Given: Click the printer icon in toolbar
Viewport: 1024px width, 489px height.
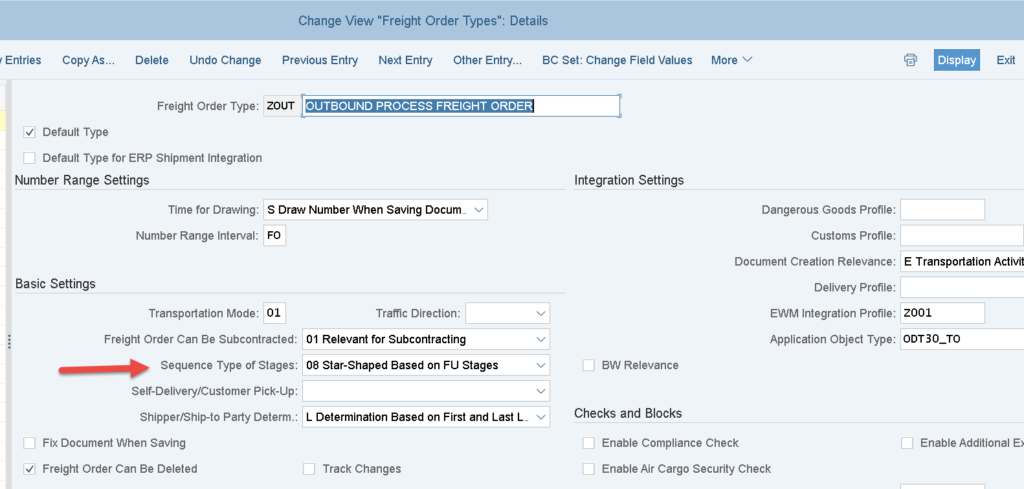Looking at the screenshot, I should (x=910, y=60).
